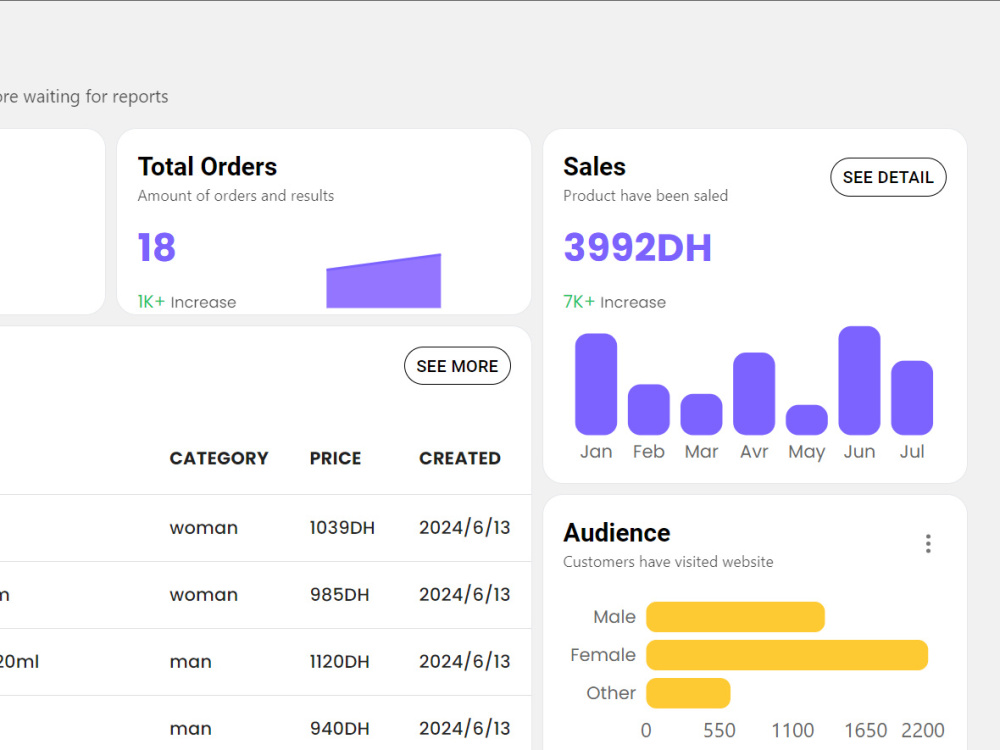Click the May bar in Sales chart
This screenshot has width=1000, height=750.
(807, 420)
